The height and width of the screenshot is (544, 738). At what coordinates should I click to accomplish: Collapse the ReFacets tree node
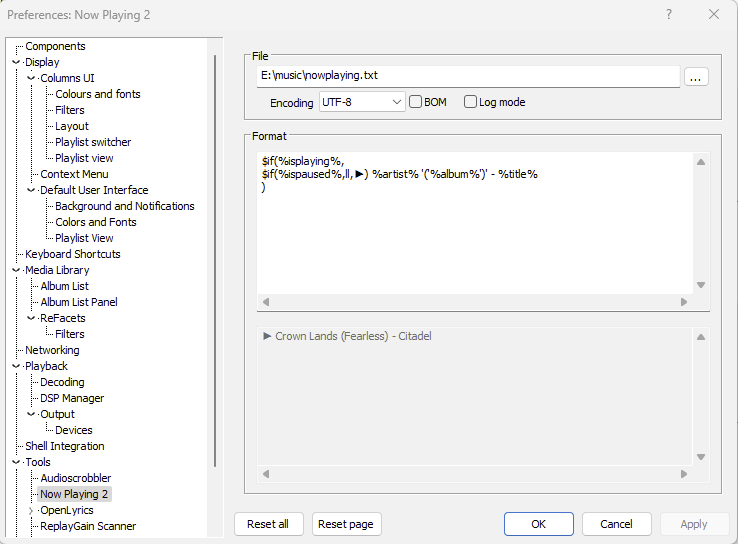[31, 318]
